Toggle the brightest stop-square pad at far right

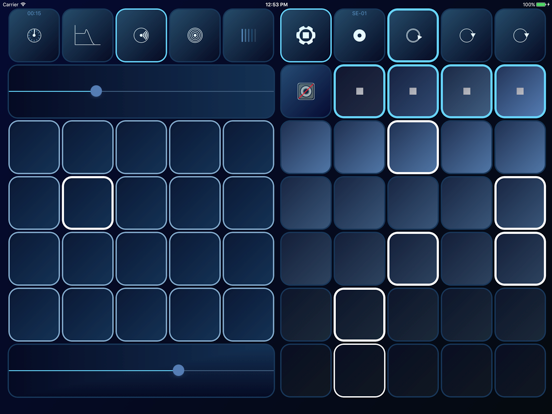click(520, 91)
